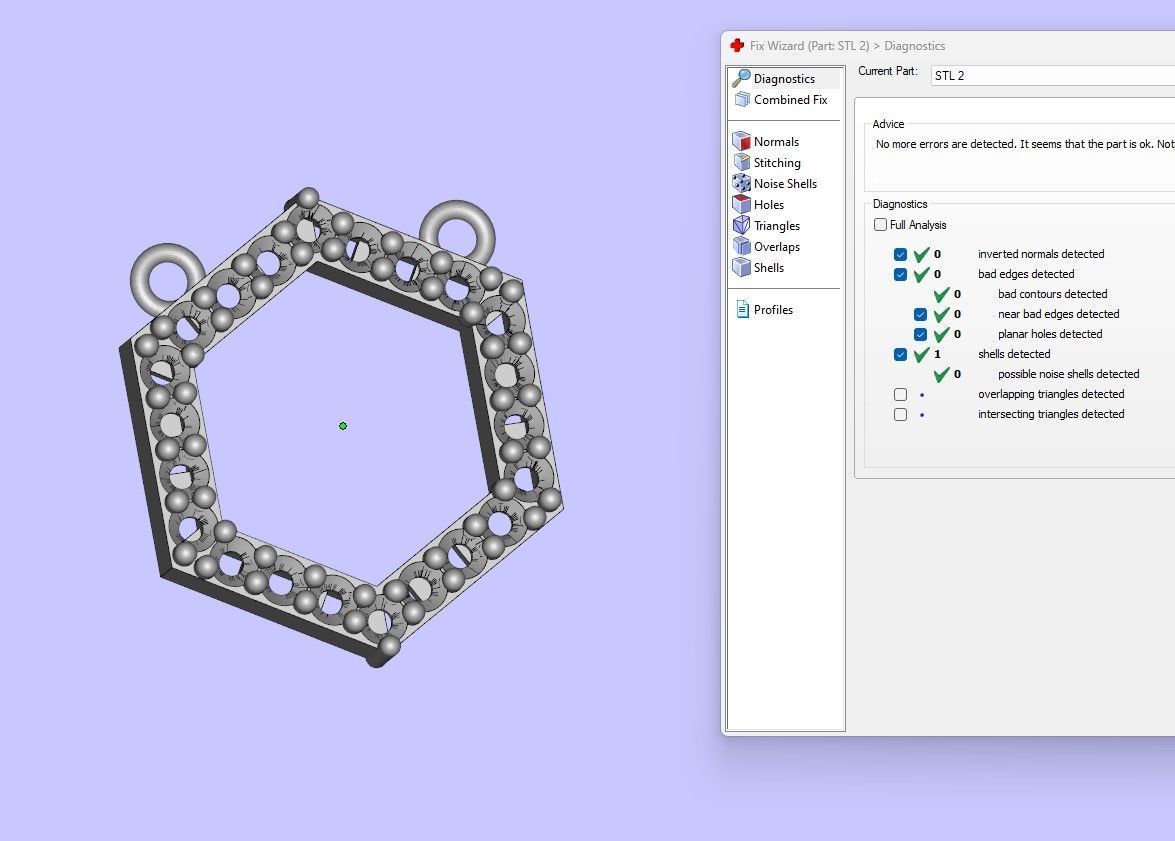
Task: Enable overlapping triangles detected checkbox
Action: pyautogui.click(x=901, y=394)
